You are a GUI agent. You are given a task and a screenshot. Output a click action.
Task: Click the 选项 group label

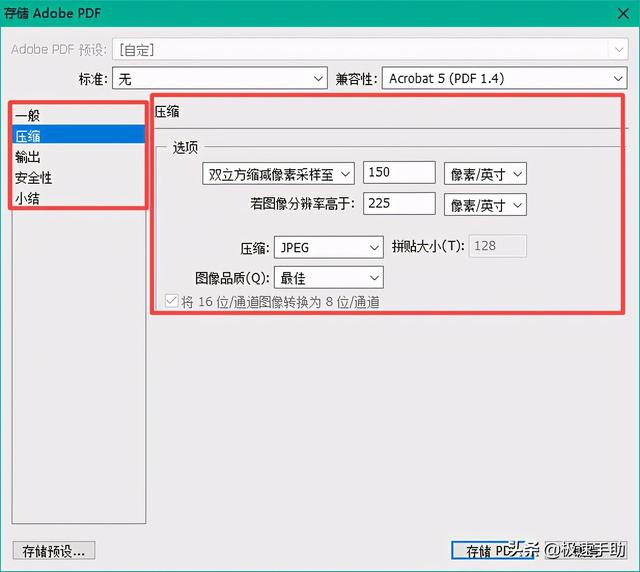[x=185, y=147]
